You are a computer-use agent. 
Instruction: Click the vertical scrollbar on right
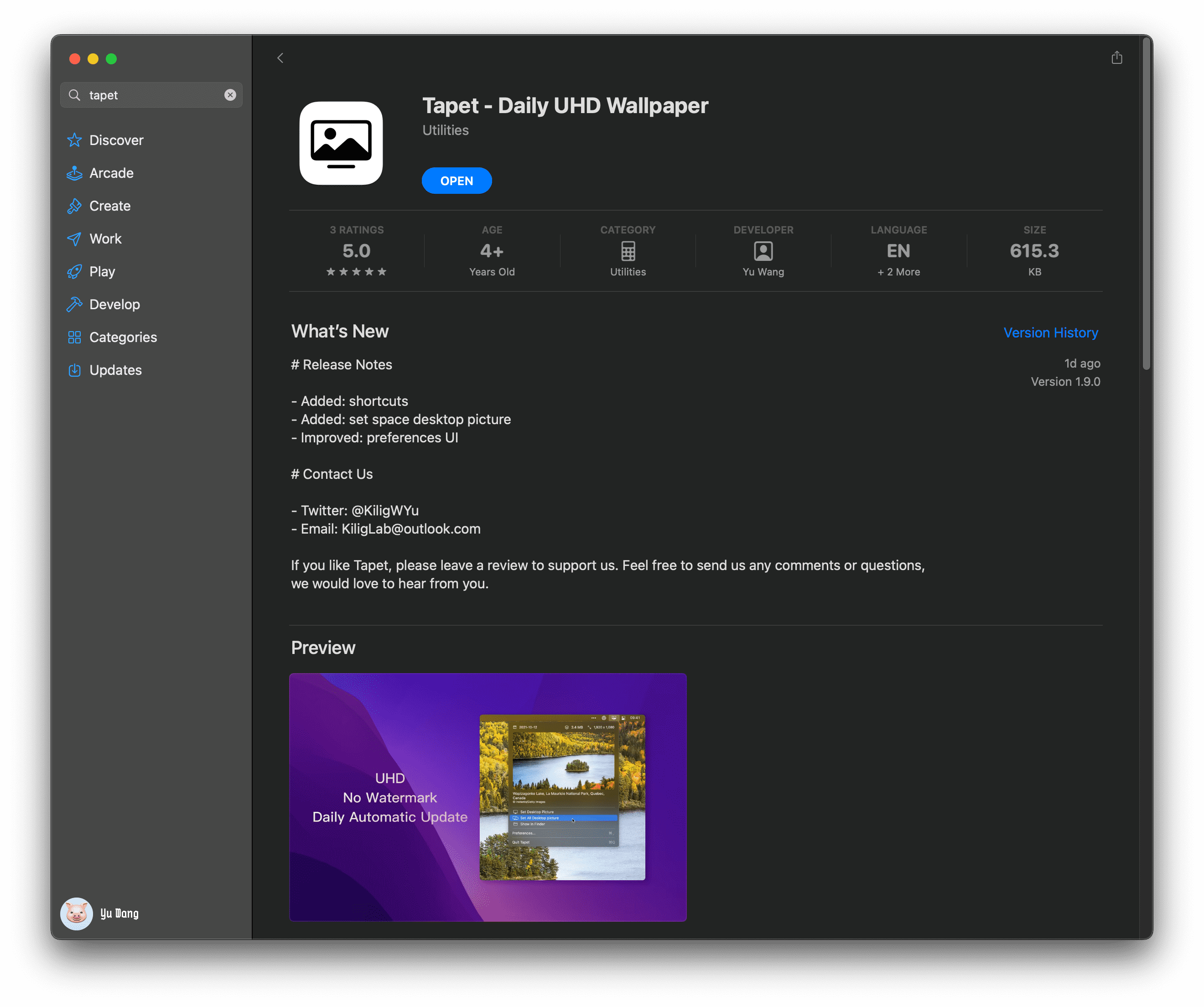(x=1146, y=203)
